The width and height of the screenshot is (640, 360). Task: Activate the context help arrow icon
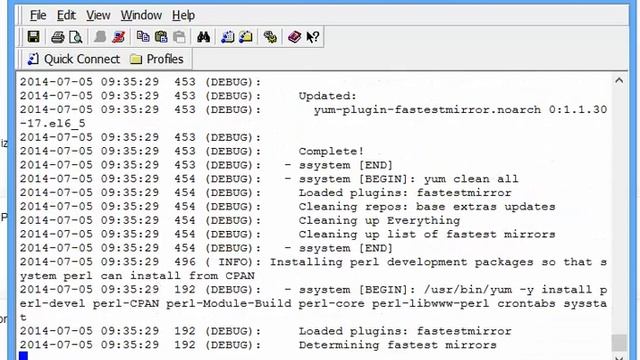313,37
